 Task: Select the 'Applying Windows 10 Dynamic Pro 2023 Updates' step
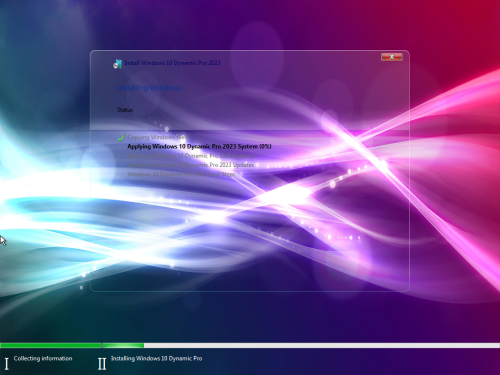pos(191,165)
